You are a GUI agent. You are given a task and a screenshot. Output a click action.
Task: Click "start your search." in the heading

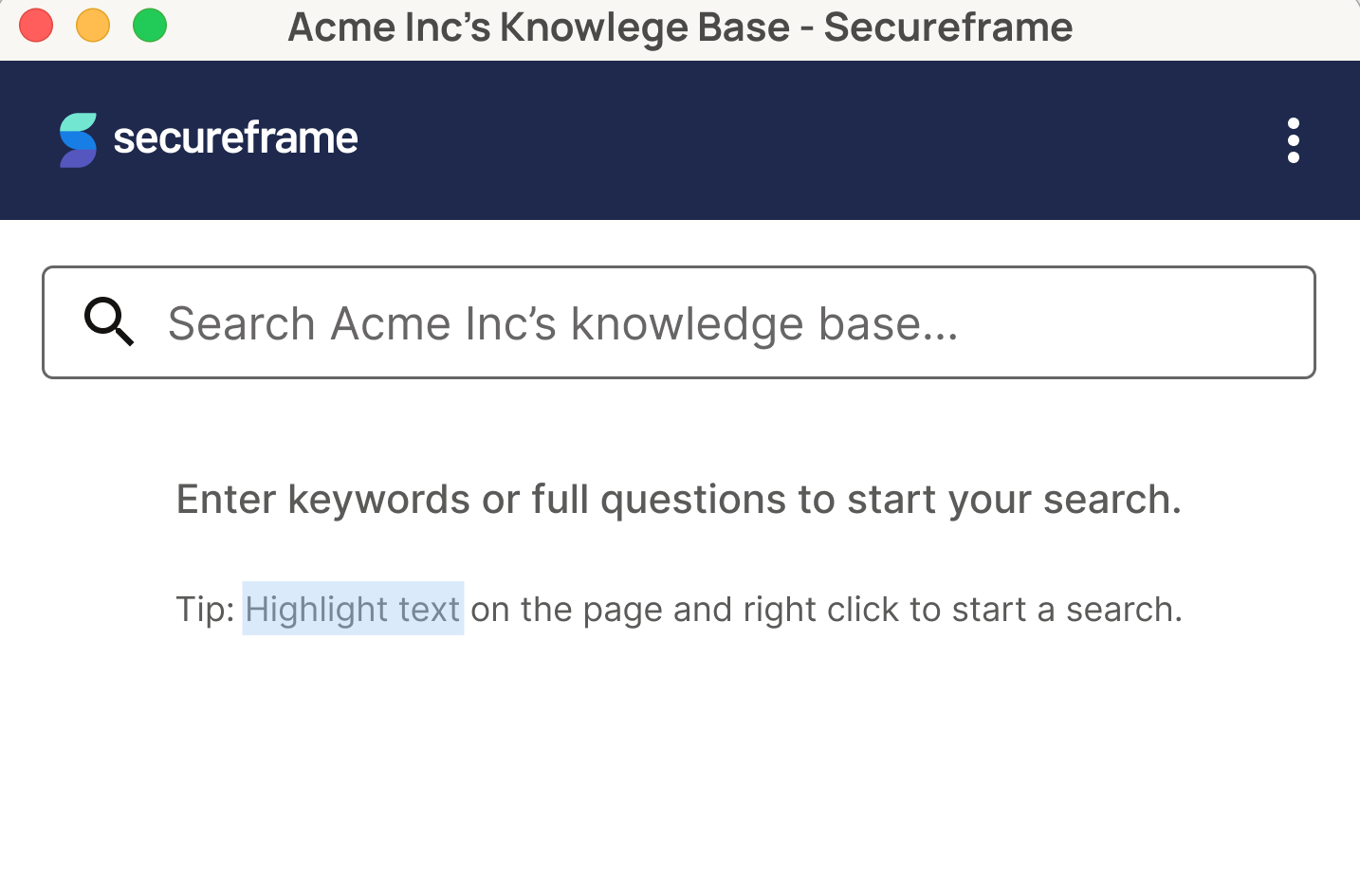1014,500
